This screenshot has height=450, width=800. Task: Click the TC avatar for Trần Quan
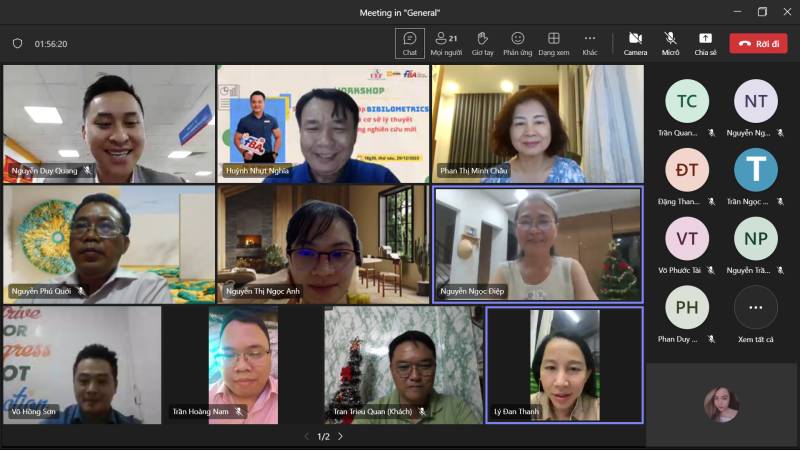(x=687, y=101)
